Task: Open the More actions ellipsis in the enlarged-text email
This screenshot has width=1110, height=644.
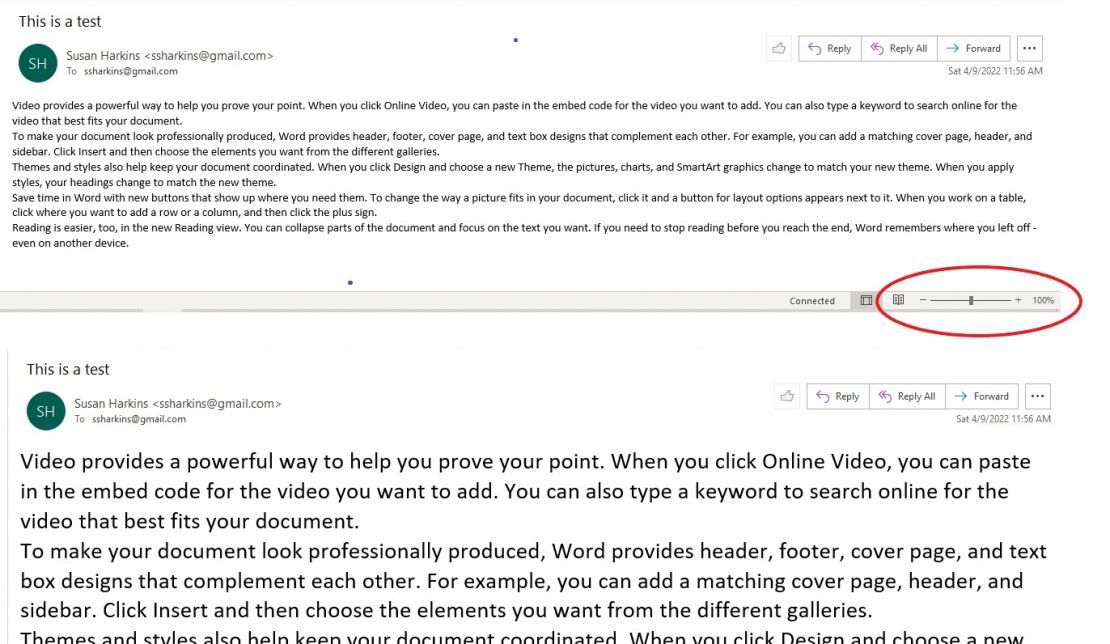Action: (x=1038, y=396)
